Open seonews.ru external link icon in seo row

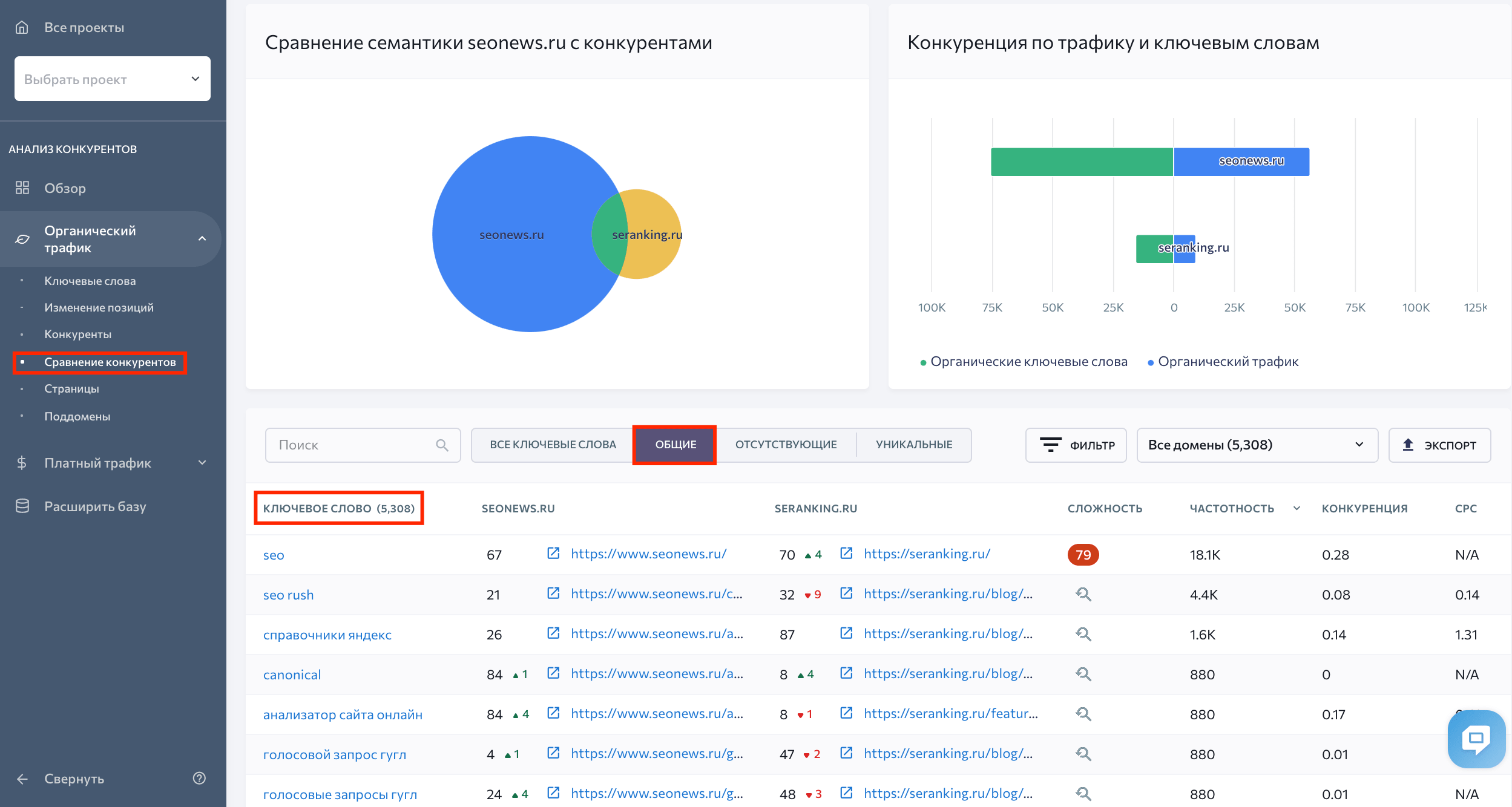553,553
